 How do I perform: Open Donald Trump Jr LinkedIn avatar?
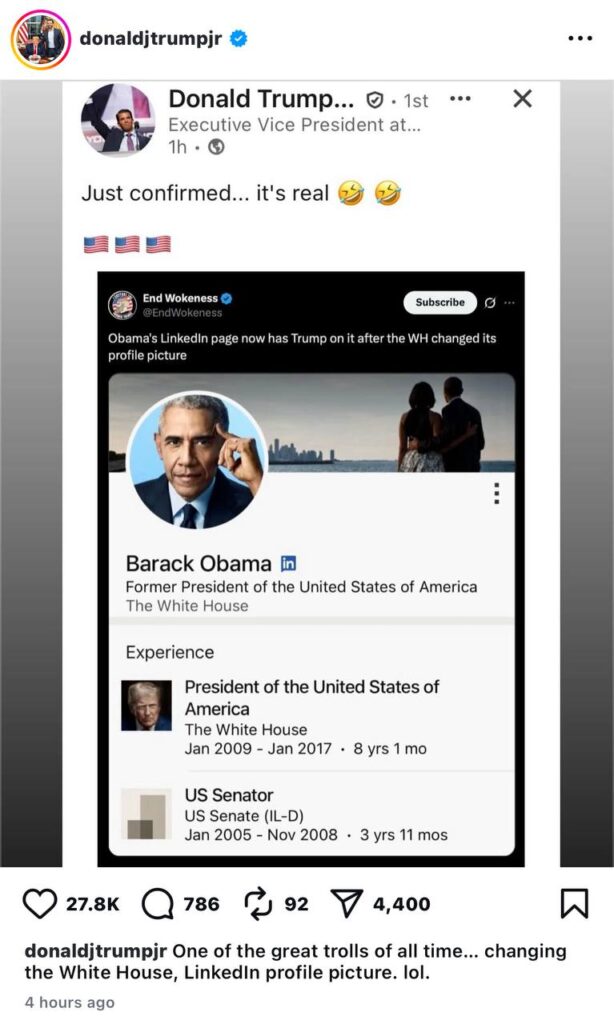coord(118,120)
